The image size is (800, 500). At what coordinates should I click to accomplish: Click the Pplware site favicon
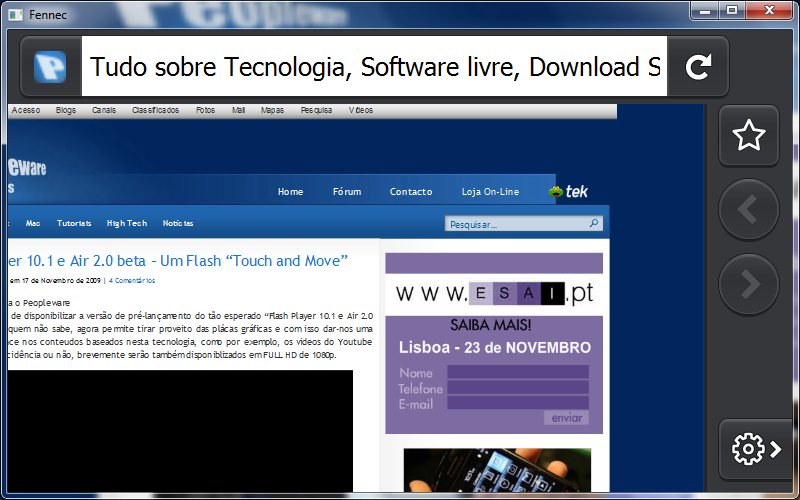point(50,67)
